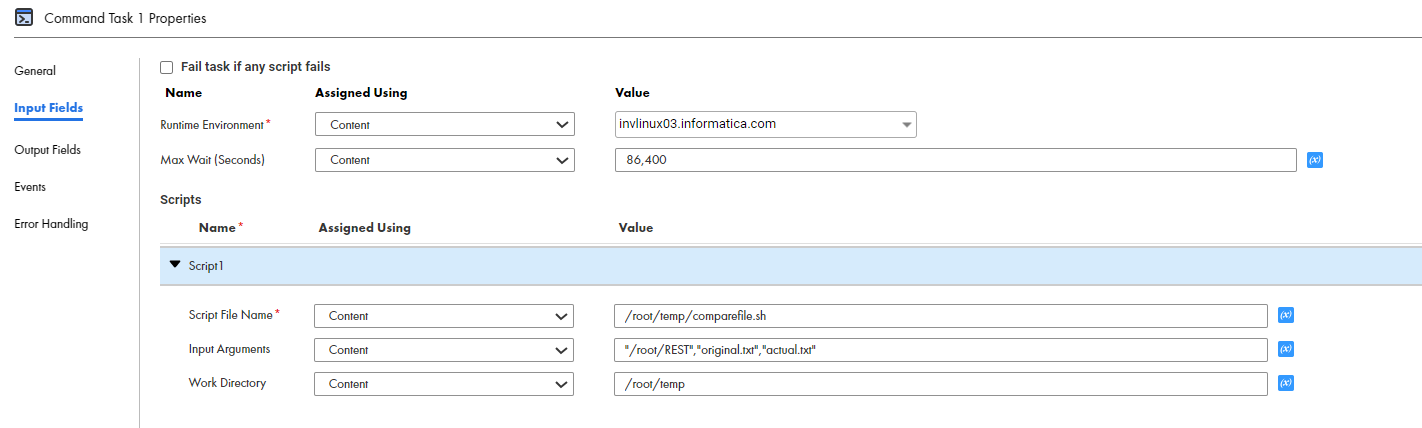
Task: Click the Command Task terminal icon in title
Action: [x=24, y=19]
